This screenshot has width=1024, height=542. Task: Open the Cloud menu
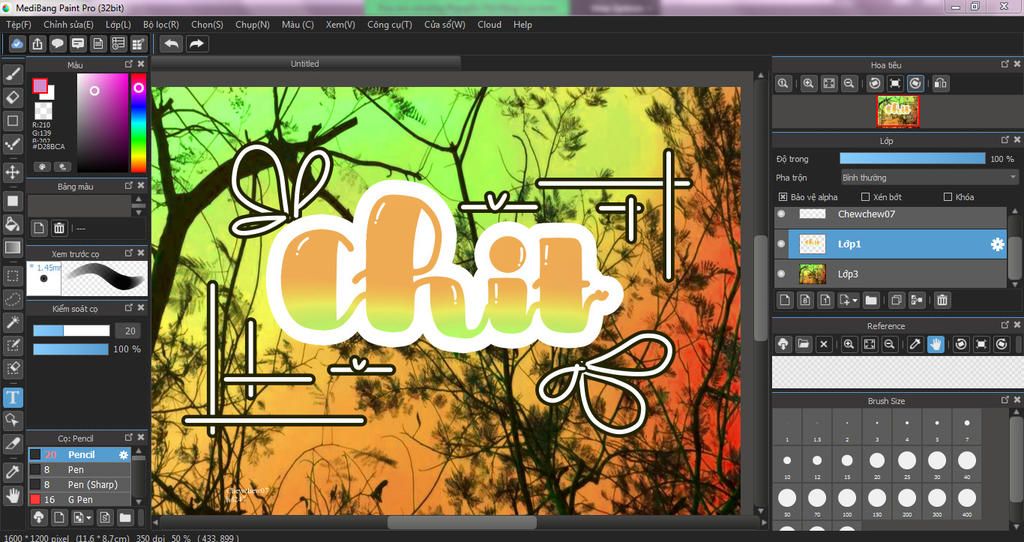489,24
